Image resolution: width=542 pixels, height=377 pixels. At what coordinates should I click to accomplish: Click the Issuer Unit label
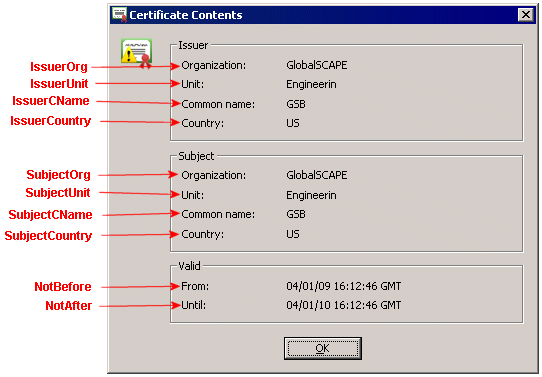click(193, 84)
